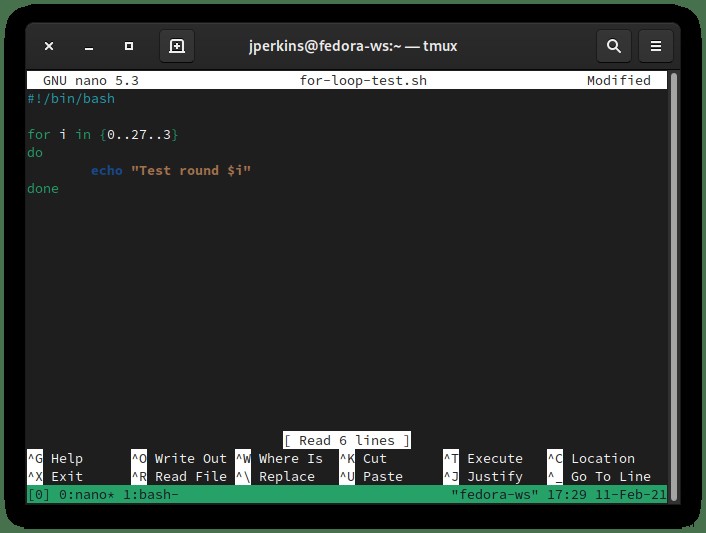This screenshot has height=533, width=706.
Task: Select tmux window 0:nano in status bar
Action: click(x=86, y=495)
